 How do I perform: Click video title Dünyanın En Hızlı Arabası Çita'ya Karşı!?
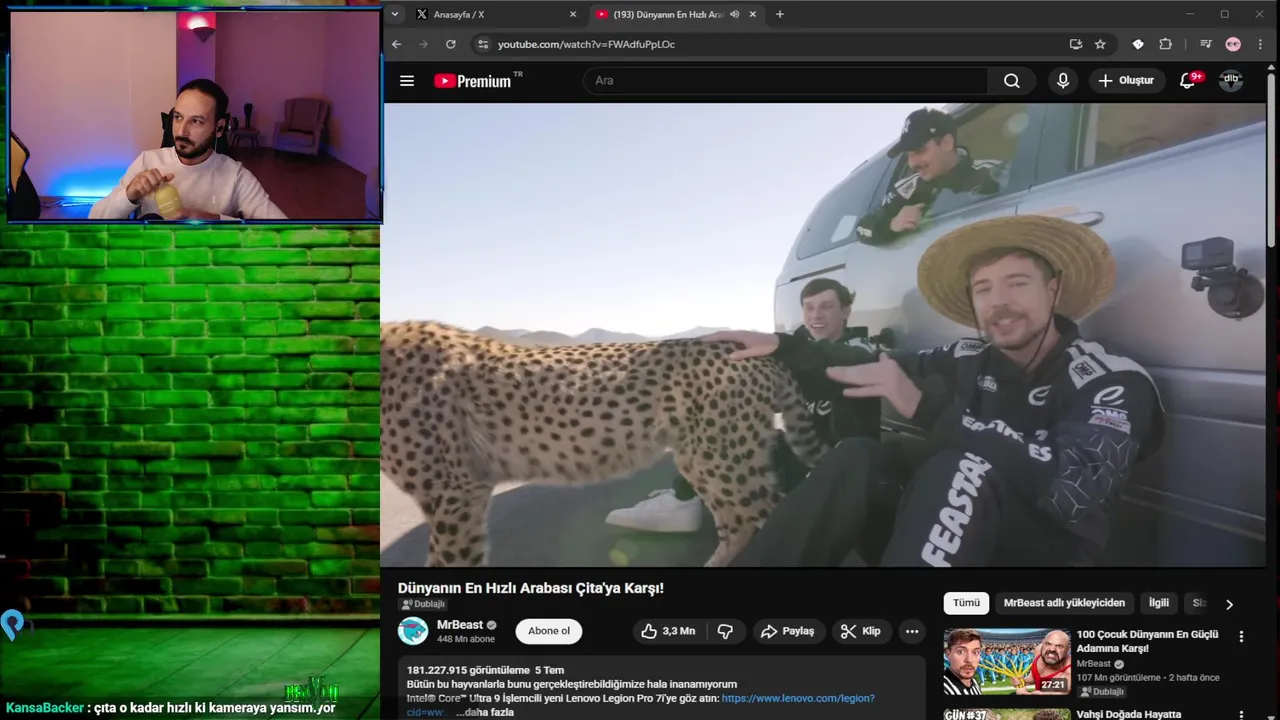point(531,588)
